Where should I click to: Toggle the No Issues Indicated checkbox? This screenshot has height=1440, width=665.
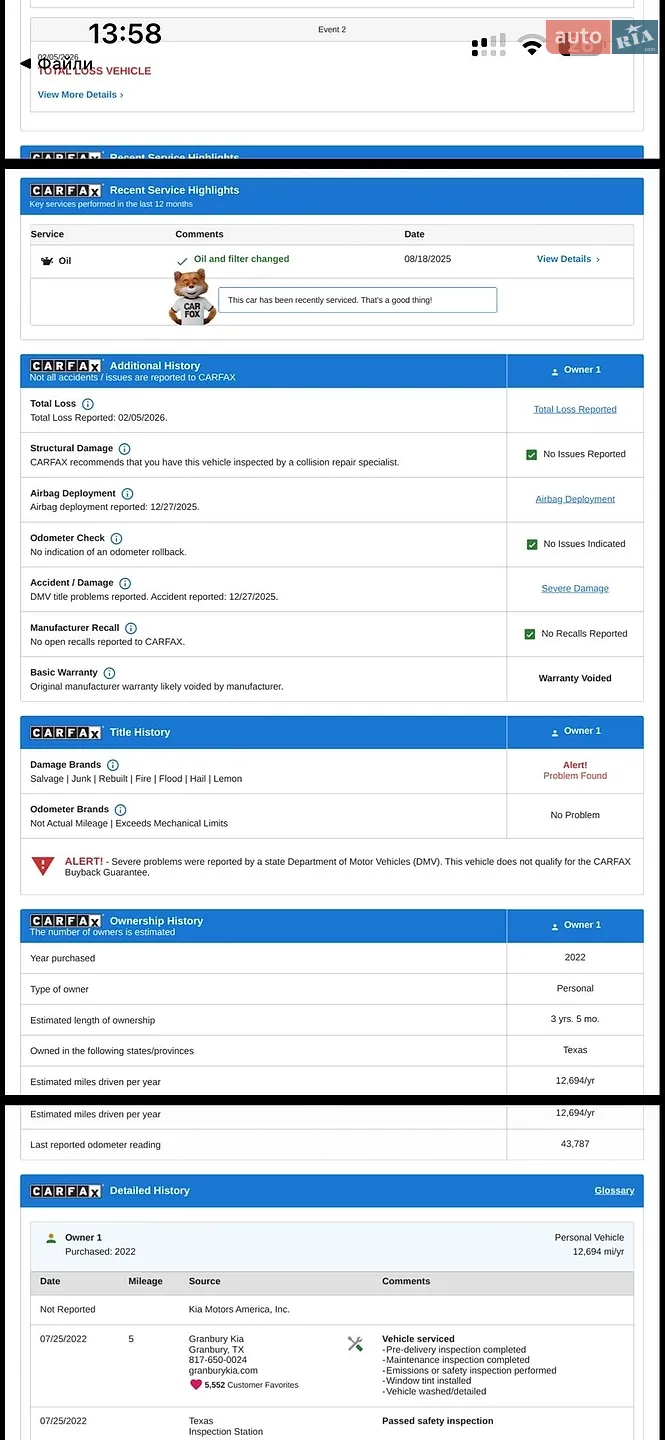point(532,545)
